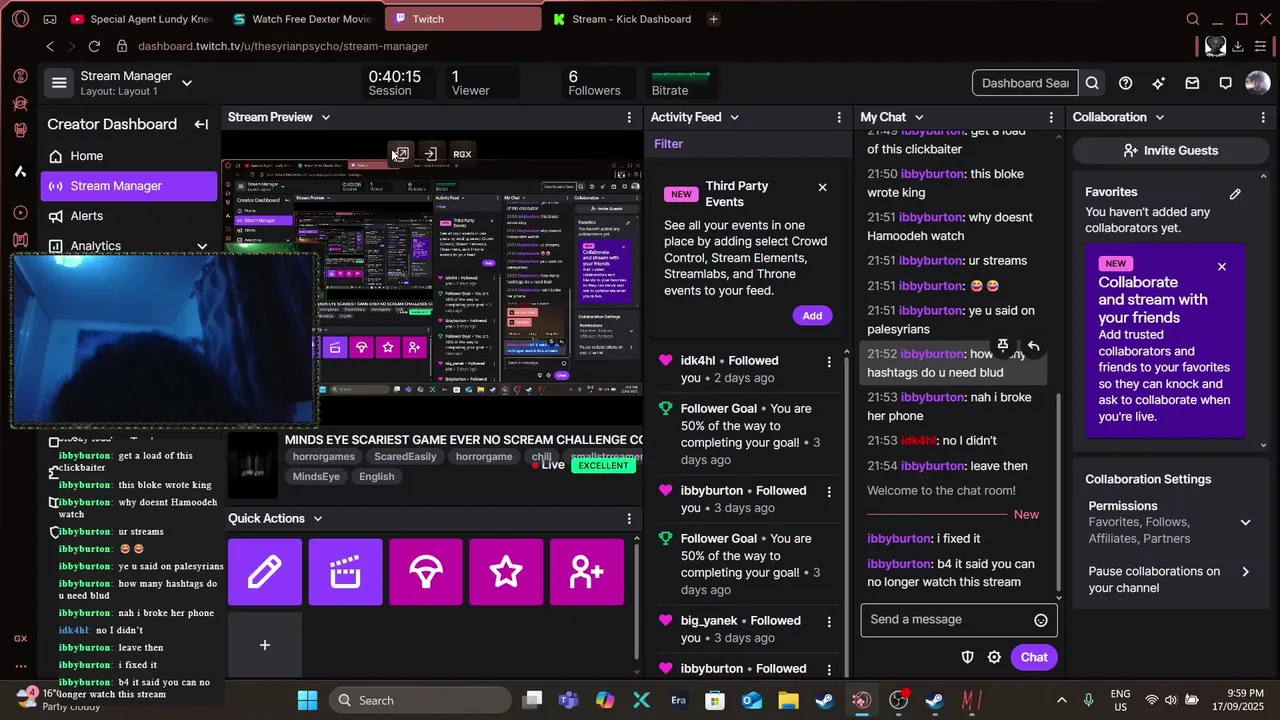Click the moderator shield icon below chat
The image size is (1280, 720).
tap(967, 657)
